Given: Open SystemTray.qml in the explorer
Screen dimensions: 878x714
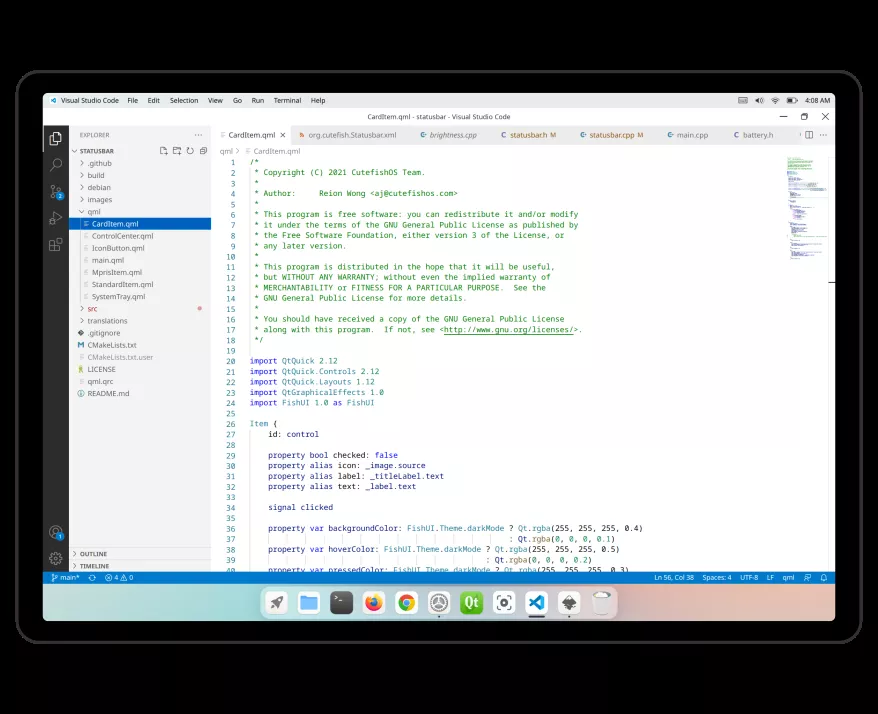Looking at the screenshot, I should pos(140,297).
